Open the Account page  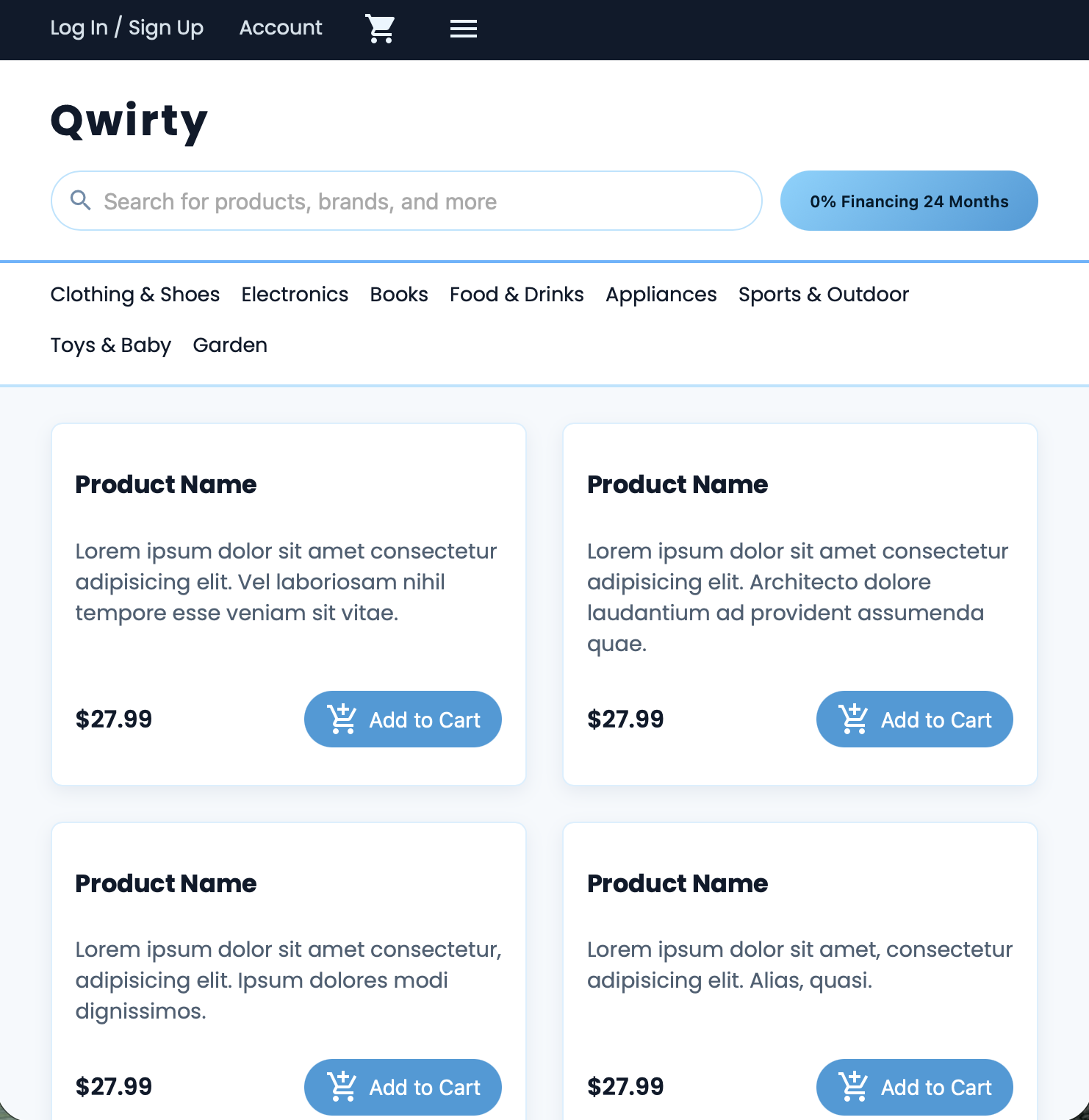(x=280, y=27)
